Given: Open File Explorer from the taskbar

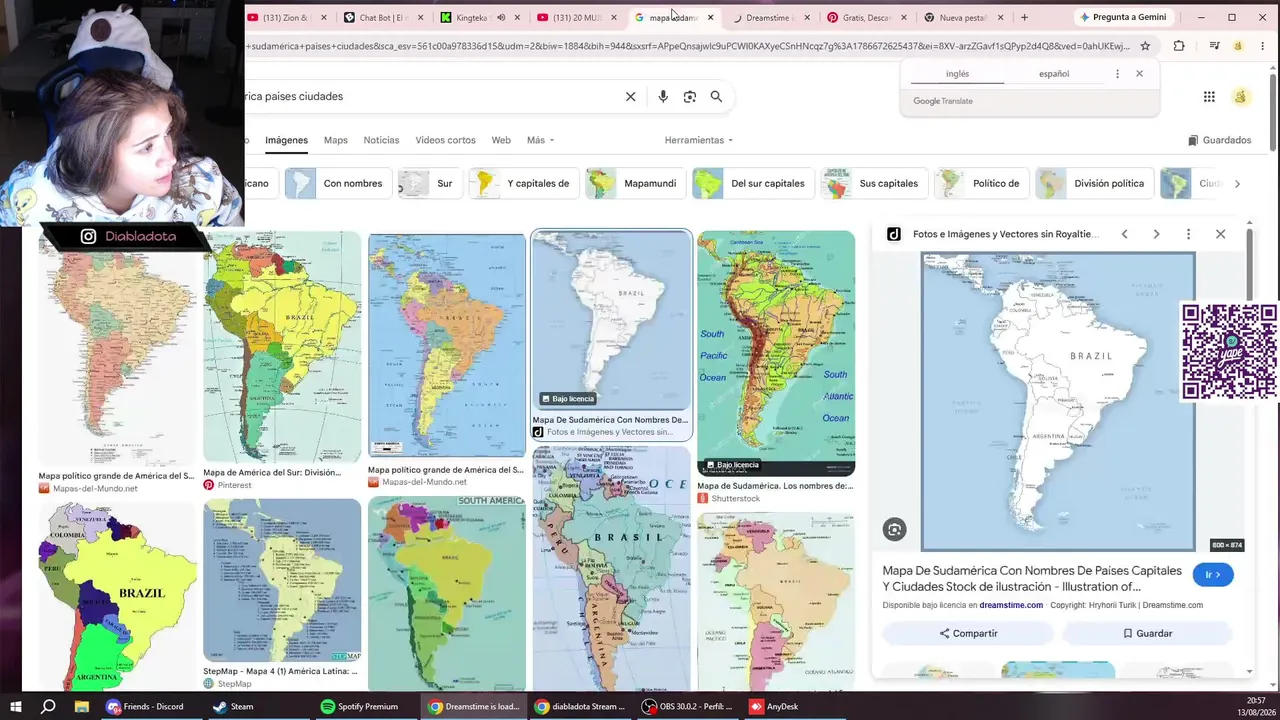Looking at the screenshot, I should coord(82,706).
